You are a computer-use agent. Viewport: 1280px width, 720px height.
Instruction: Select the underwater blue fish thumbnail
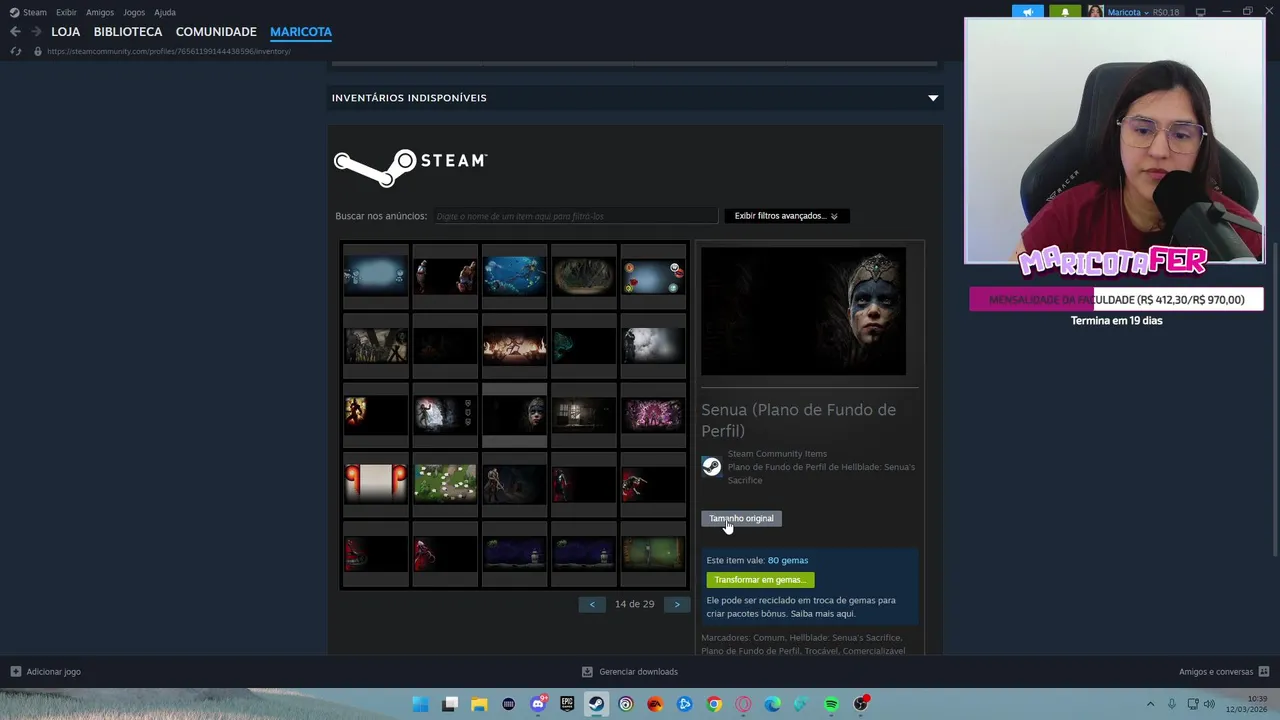(x=515, y=276)
